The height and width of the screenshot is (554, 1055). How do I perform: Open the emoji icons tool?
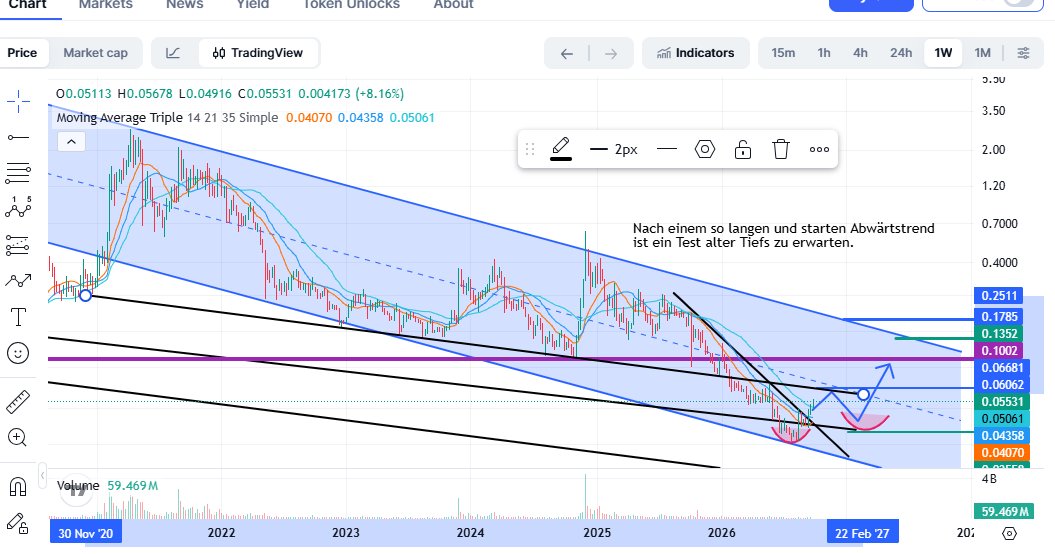pyautogui.click(x=18, y=353)
